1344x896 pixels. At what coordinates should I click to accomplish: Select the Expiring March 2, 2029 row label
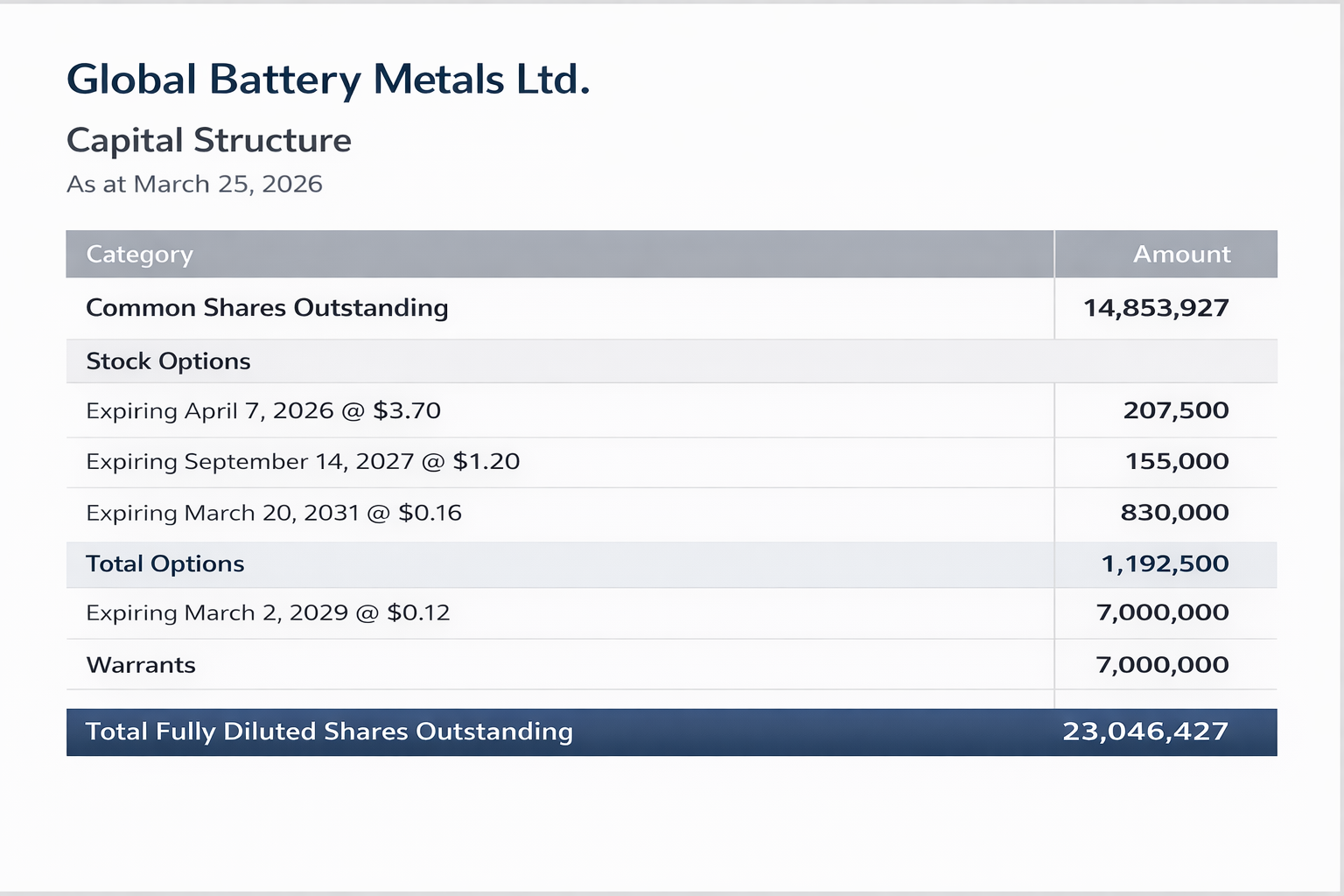tap(268, 612)
